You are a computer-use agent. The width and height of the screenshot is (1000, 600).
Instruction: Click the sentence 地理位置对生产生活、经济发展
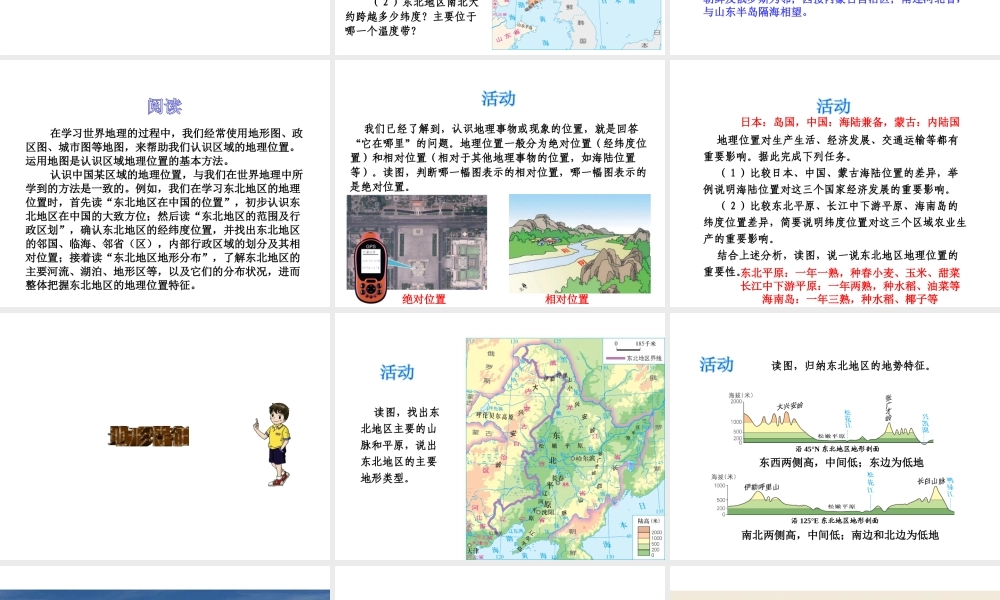click(831, 148)
